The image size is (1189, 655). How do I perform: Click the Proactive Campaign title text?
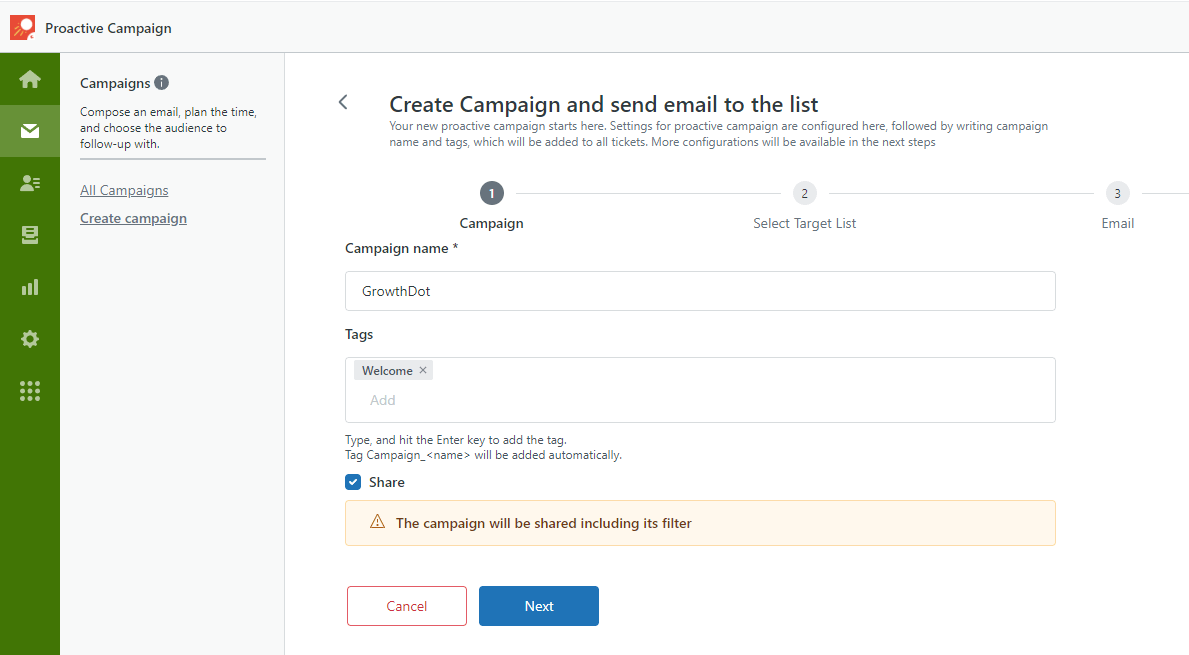pos(108,28)
